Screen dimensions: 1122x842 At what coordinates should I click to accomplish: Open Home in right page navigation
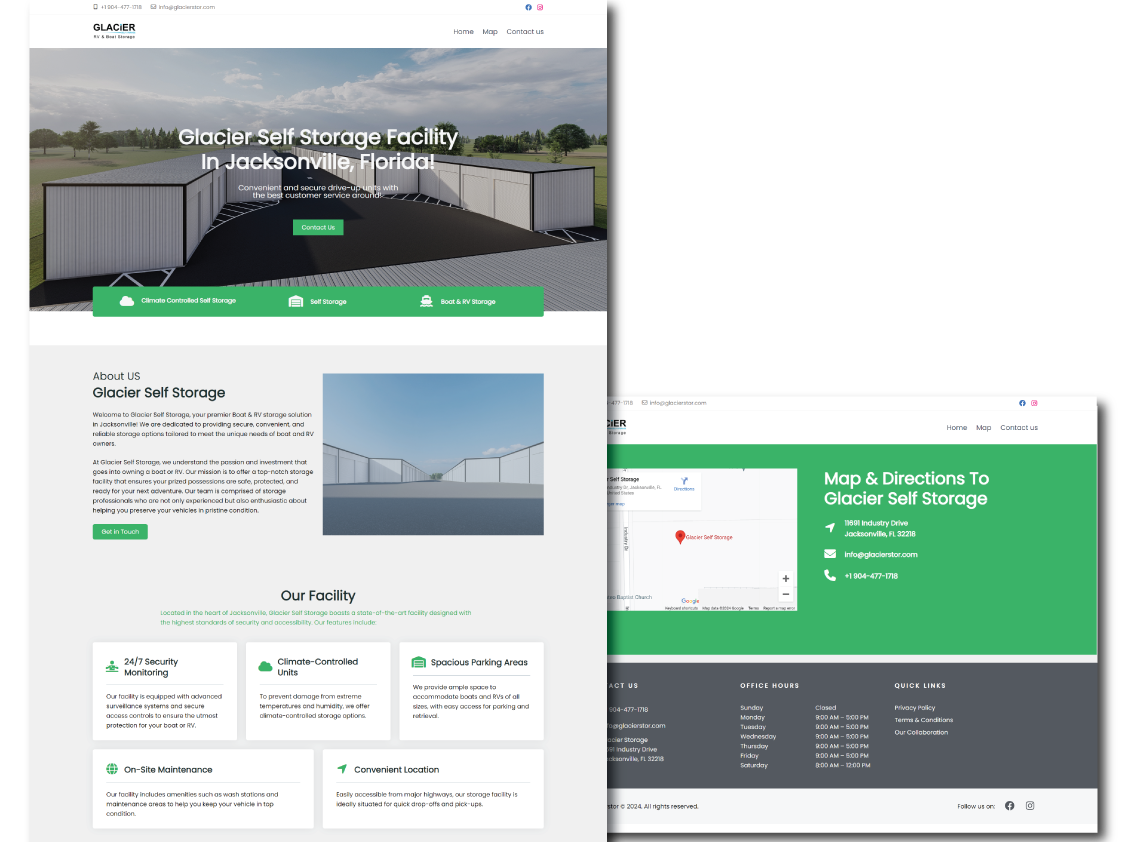957,428
